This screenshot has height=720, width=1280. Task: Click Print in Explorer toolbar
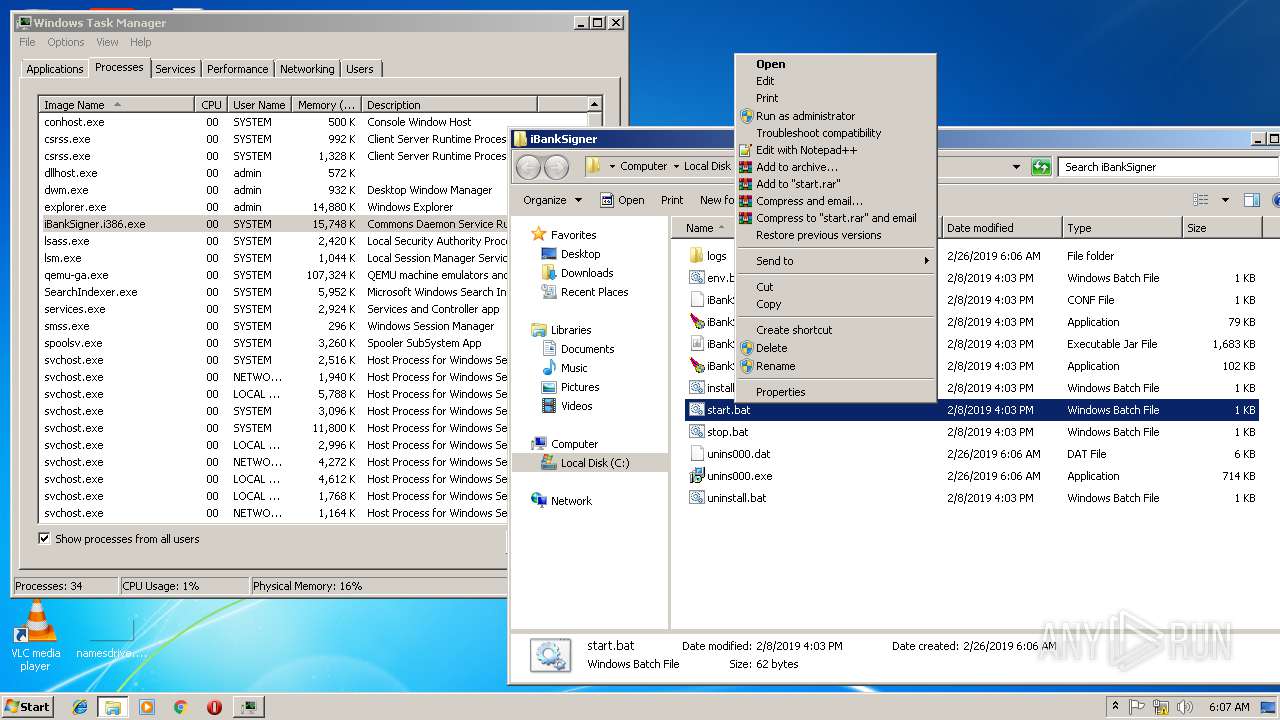pyautogui.click(x=672, y=200)
